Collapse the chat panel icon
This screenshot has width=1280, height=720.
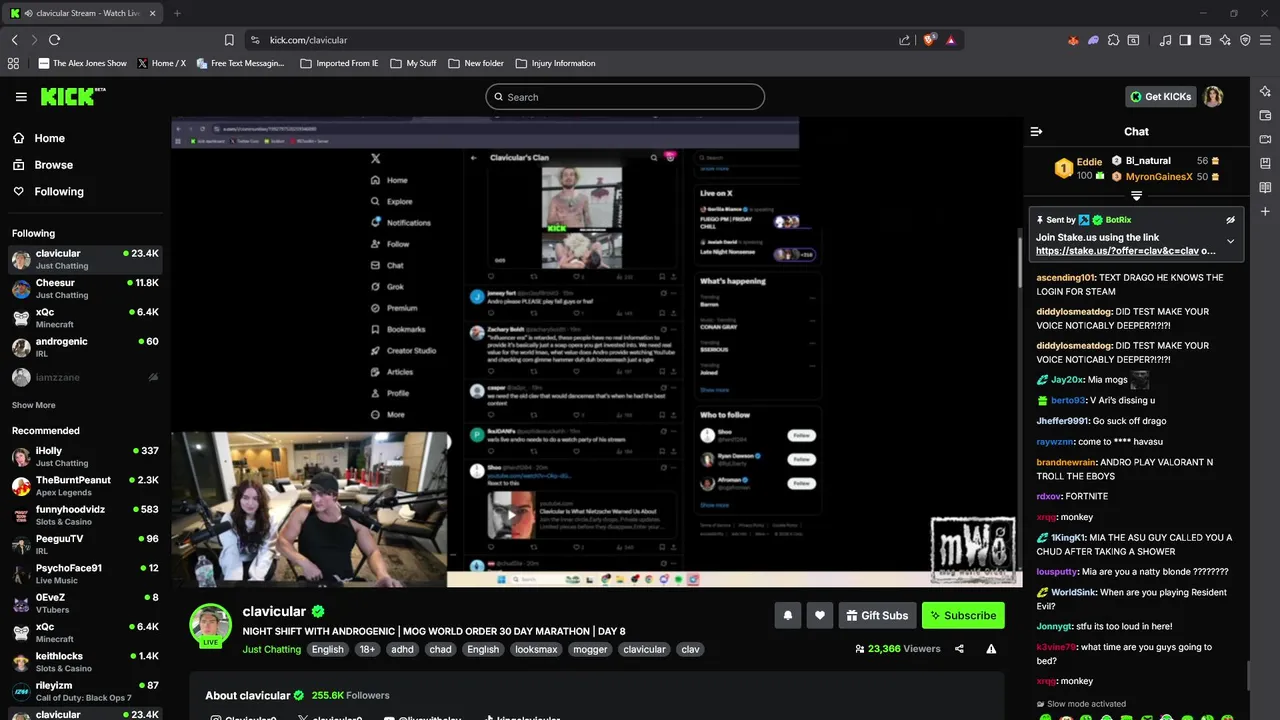[1036, 131]
